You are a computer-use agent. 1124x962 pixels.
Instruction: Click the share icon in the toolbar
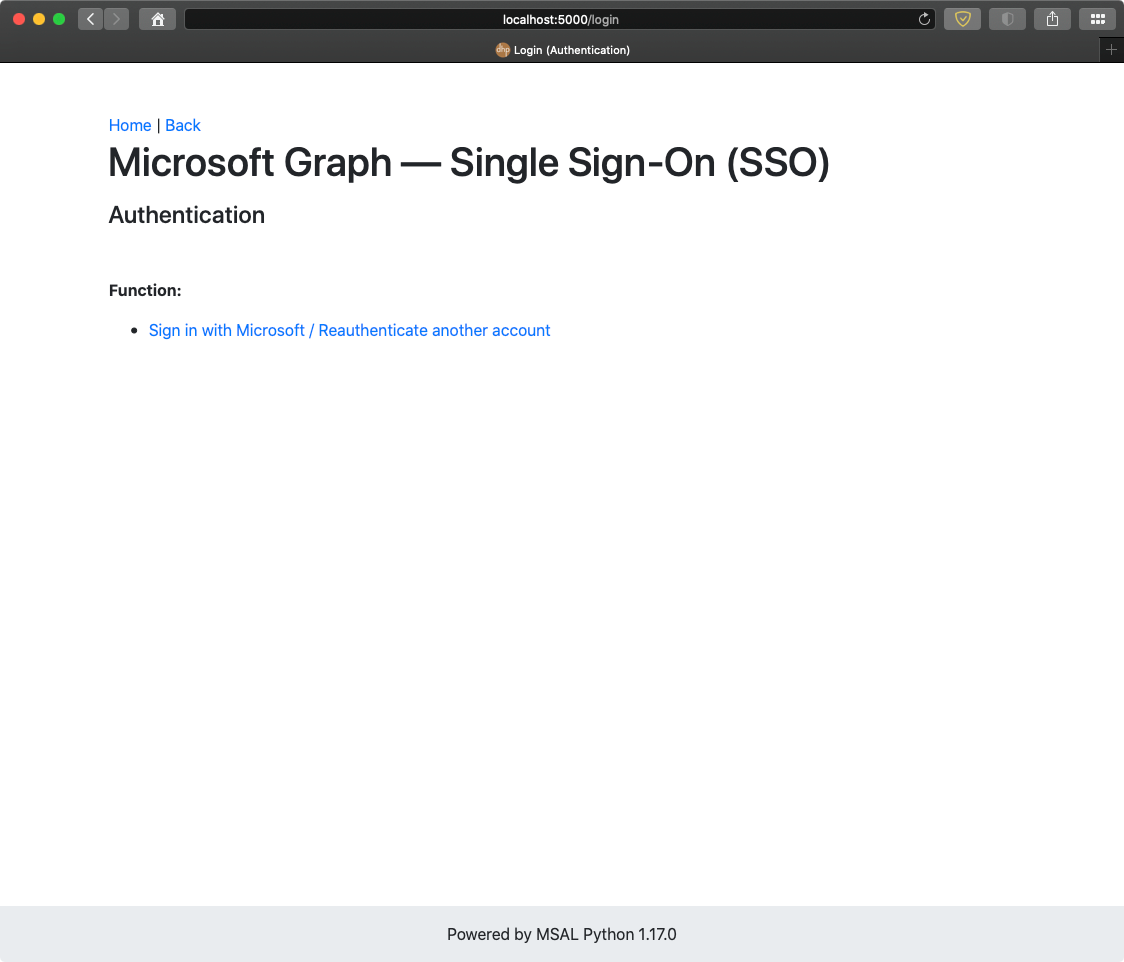[x=1052, y=19]
